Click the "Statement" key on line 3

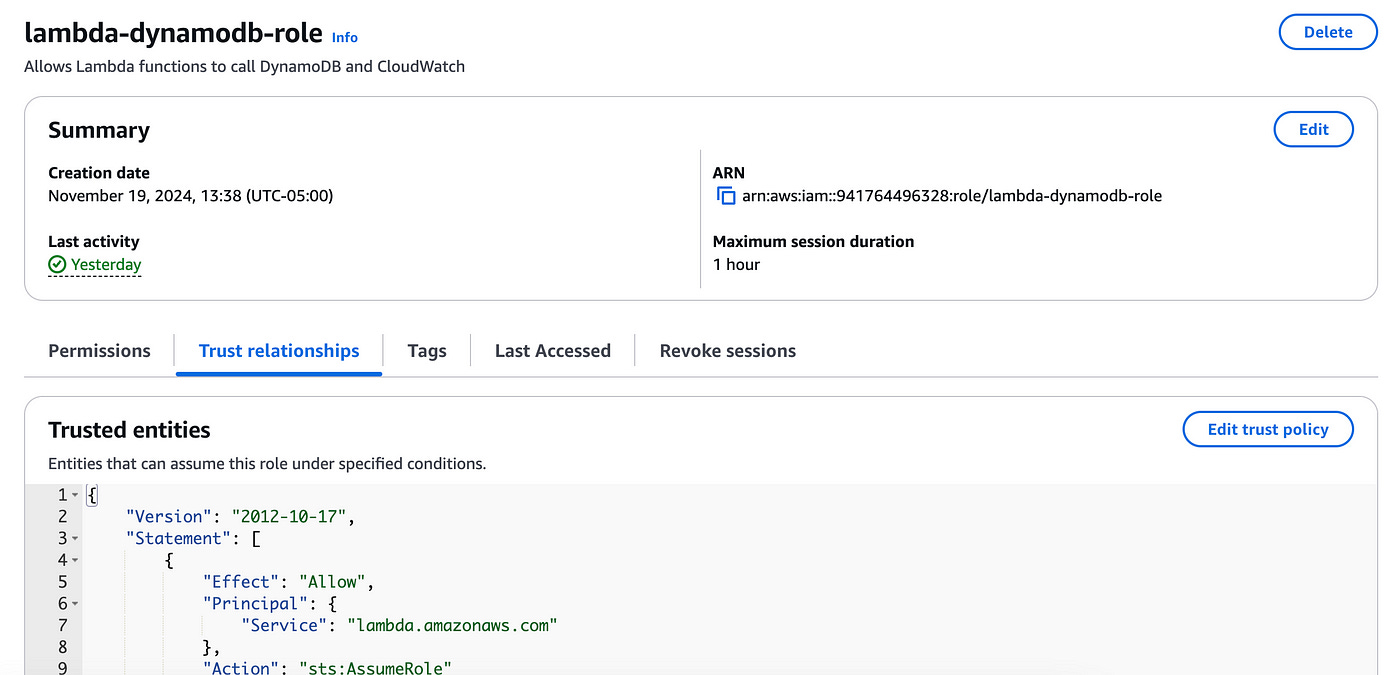tap(178, 539)
